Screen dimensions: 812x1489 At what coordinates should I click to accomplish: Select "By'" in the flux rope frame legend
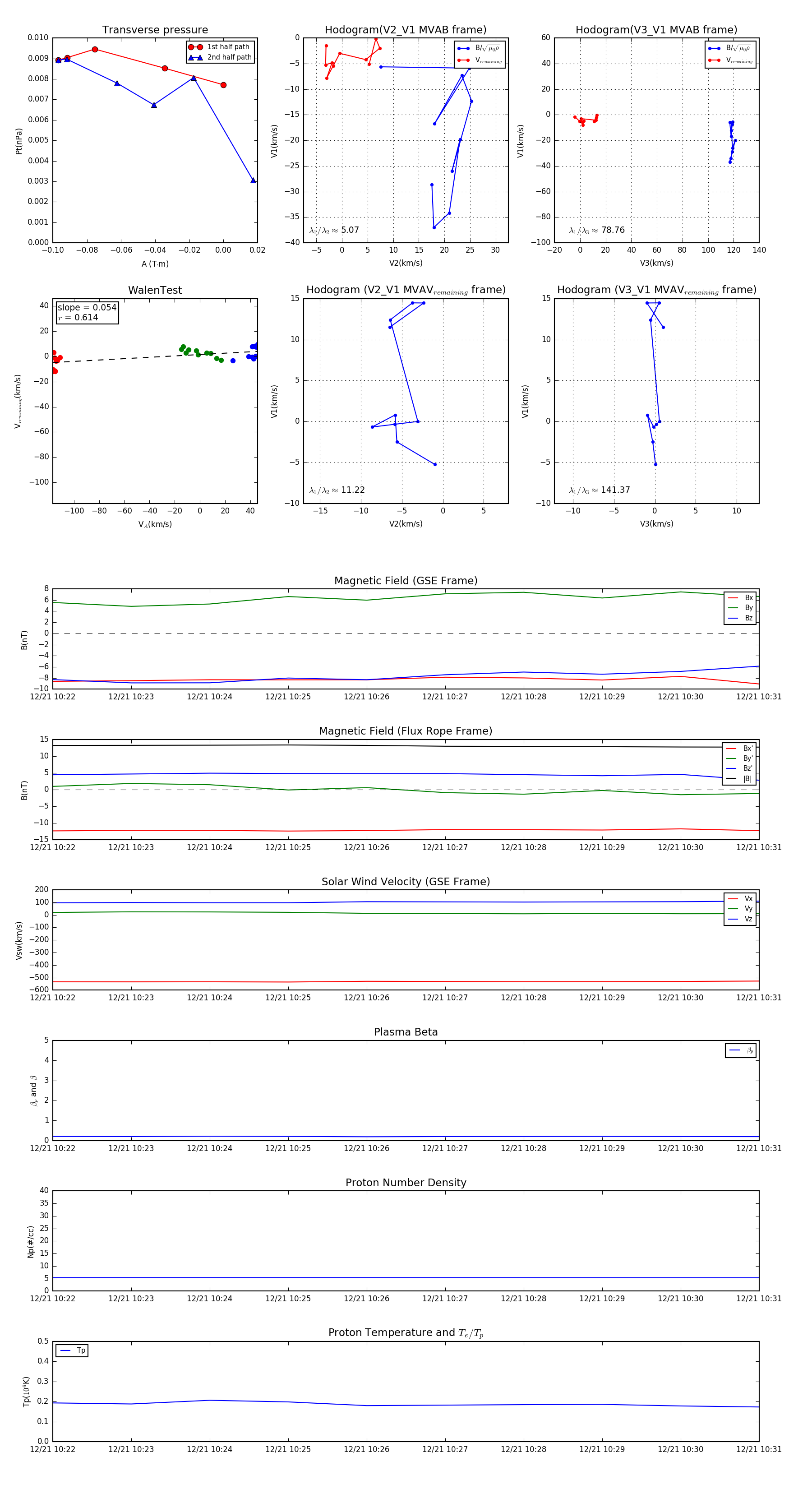pos(739,758)
